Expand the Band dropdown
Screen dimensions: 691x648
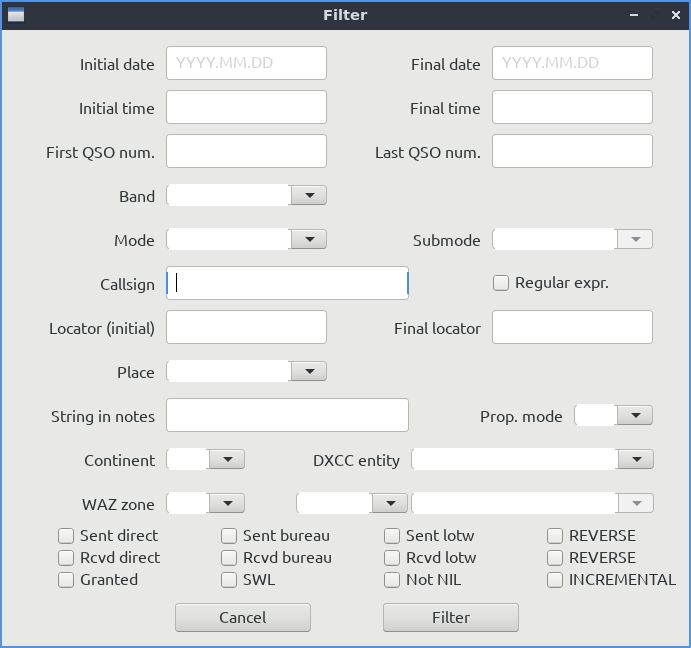pos(246,195)
